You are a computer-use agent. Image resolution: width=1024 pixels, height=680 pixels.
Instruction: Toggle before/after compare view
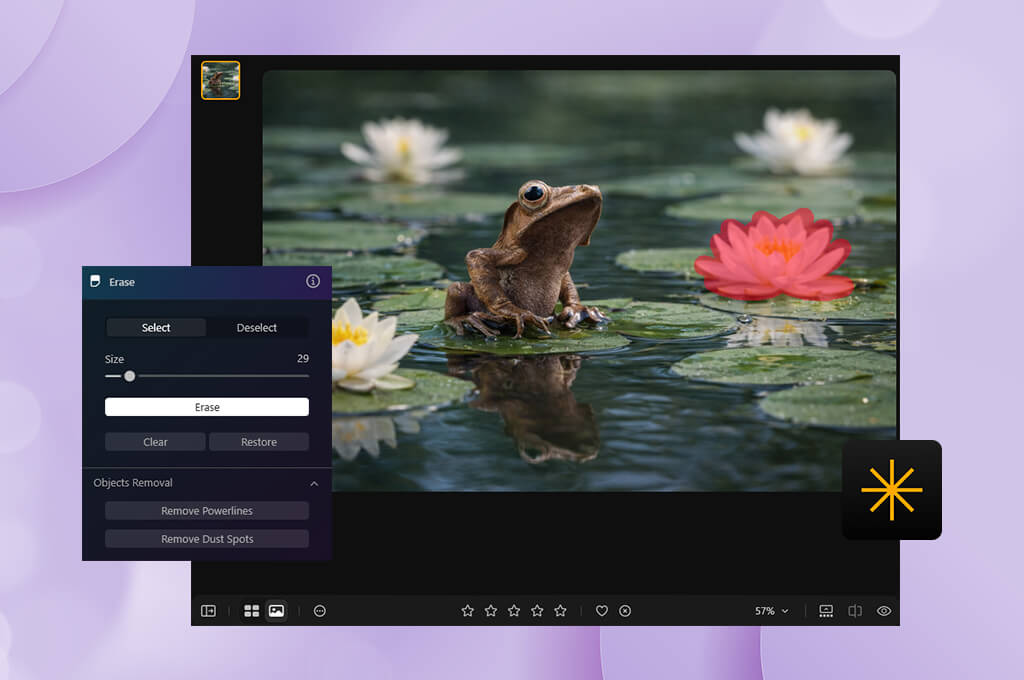click(855, 611)
